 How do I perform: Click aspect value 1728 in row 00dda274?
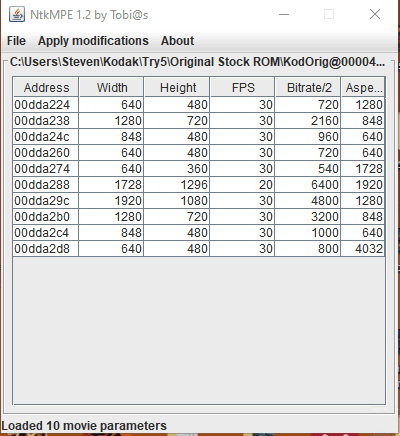(363, 169)
